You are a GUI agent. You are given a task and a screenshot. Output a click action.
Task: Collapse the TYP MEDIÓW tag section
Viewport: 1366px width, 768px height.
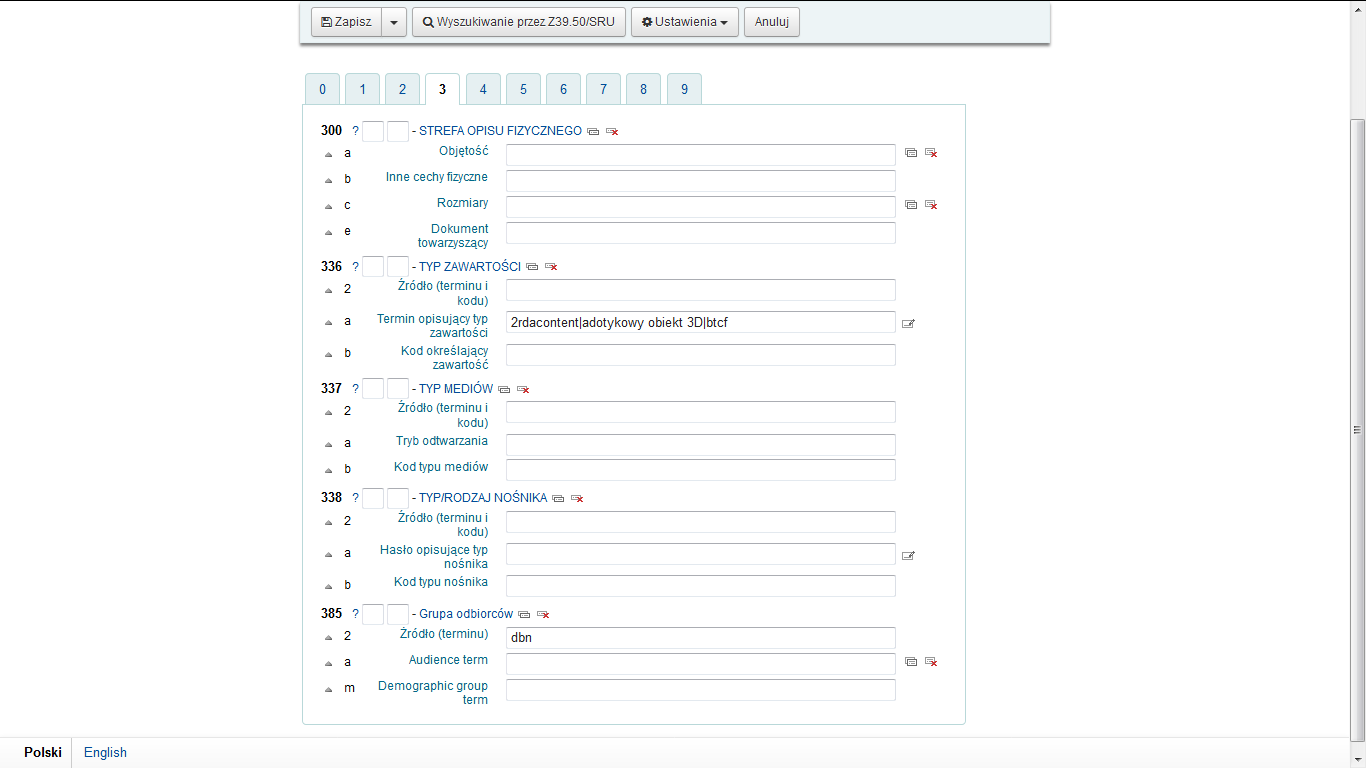coord(456,389)
